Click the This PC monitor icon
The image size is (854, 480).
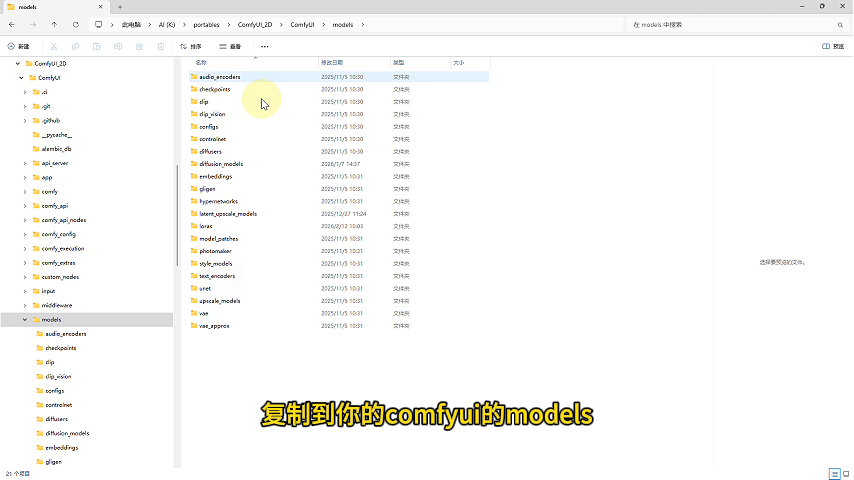[99, 25]
